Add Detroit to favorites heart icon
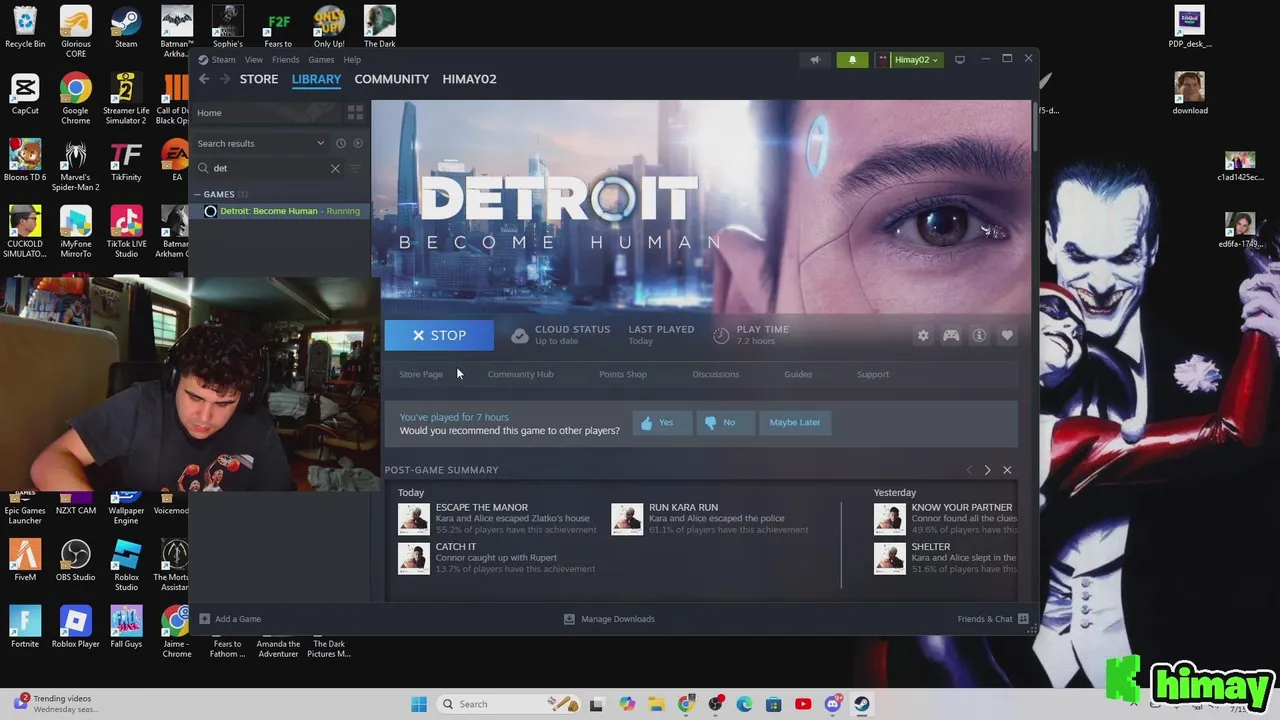 click(1007, 336)
